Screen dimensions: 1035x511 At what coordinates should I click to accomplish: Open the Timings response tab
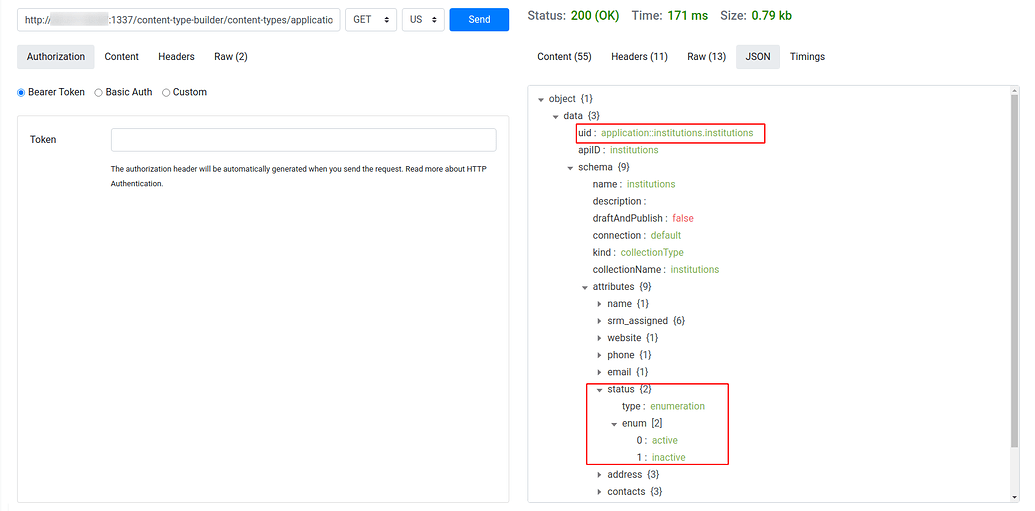pos(807,57)
